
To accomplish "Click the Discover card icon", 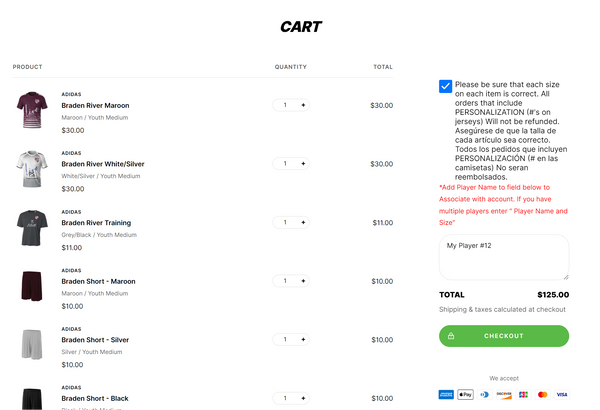I will pyautogui.click(x=504, y=395).
